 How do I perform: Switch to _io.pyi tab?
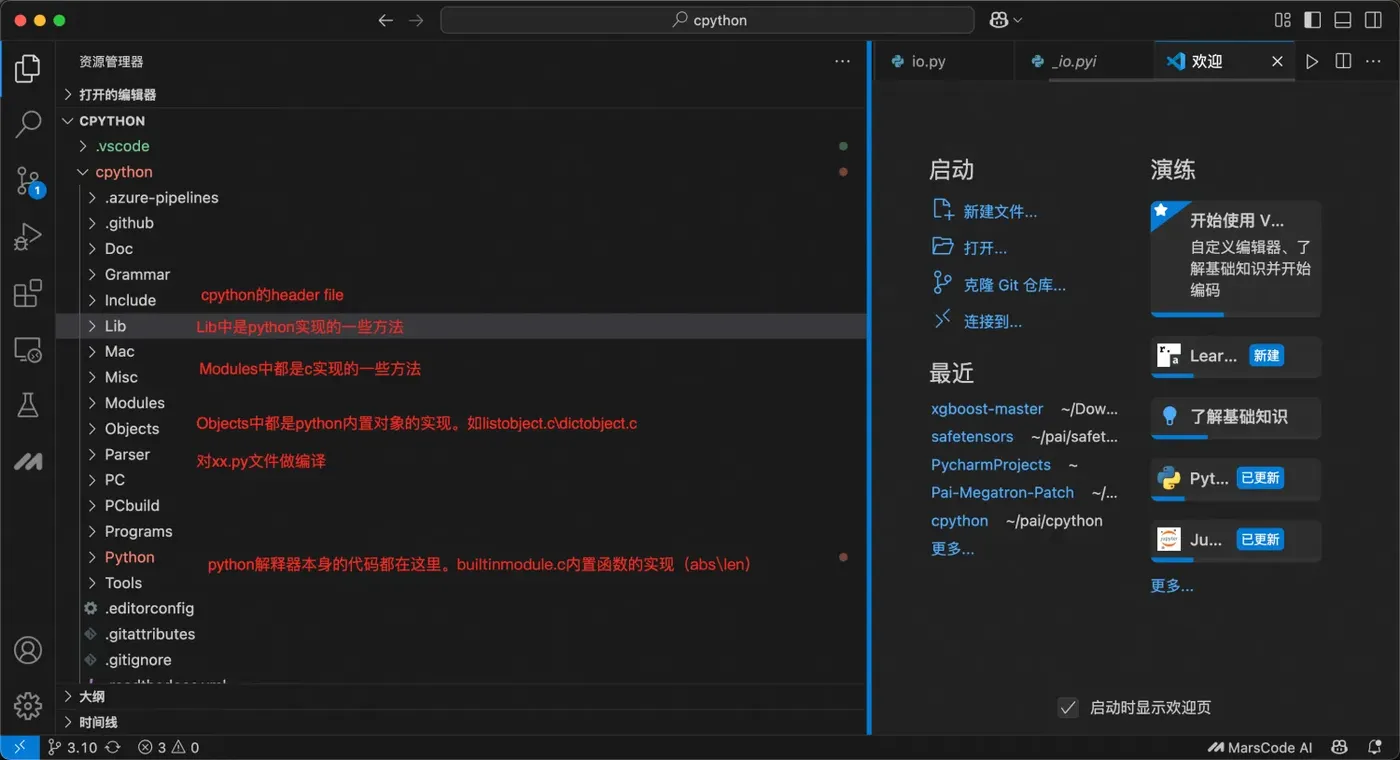(x=1083, y=61)
